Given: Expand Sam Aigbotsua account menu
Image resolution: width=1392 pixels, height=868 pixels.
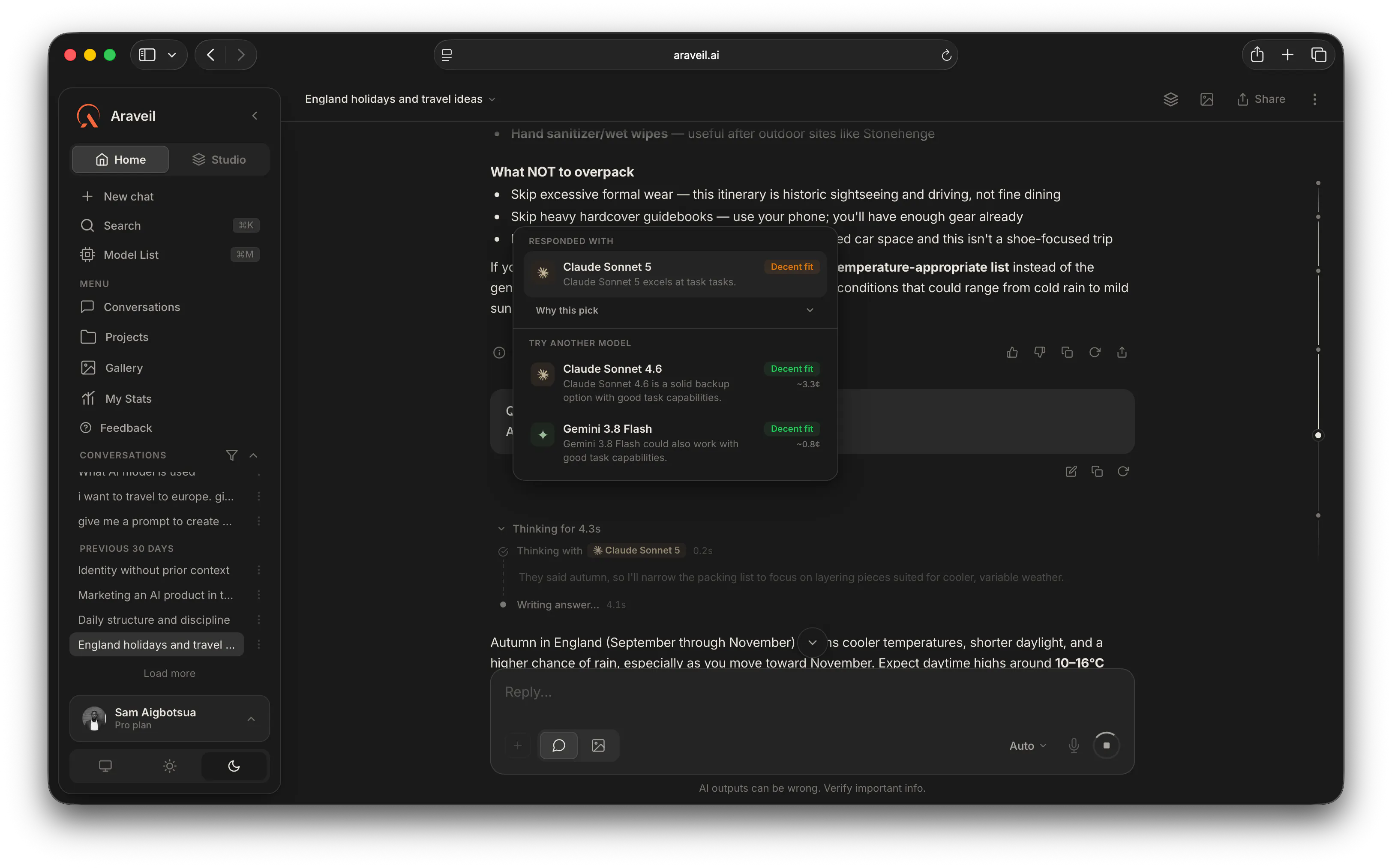Looking at the screenshot, I should (169, 719).
